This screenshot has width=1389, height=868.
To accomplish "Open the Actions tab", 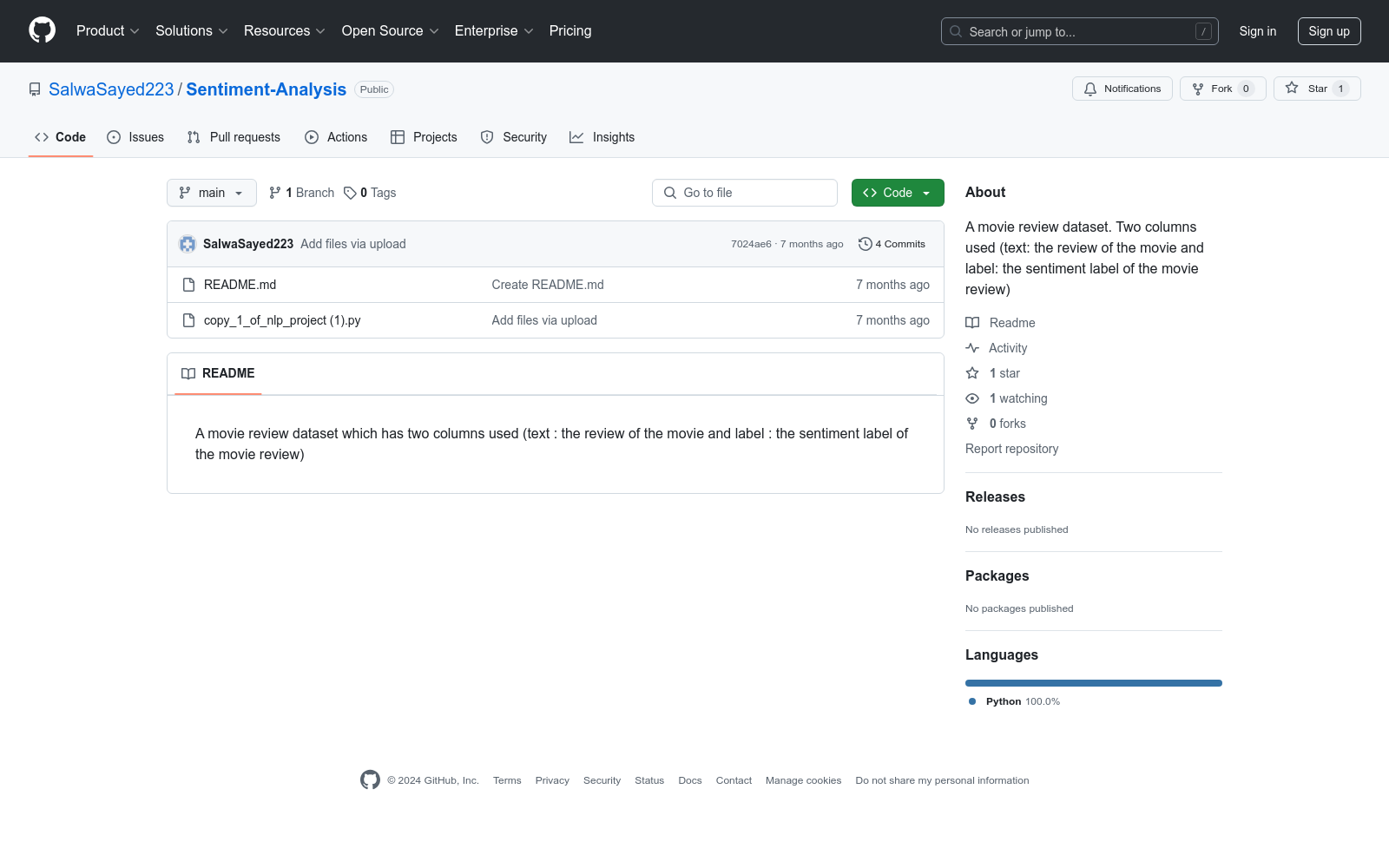I will [336, 137].
